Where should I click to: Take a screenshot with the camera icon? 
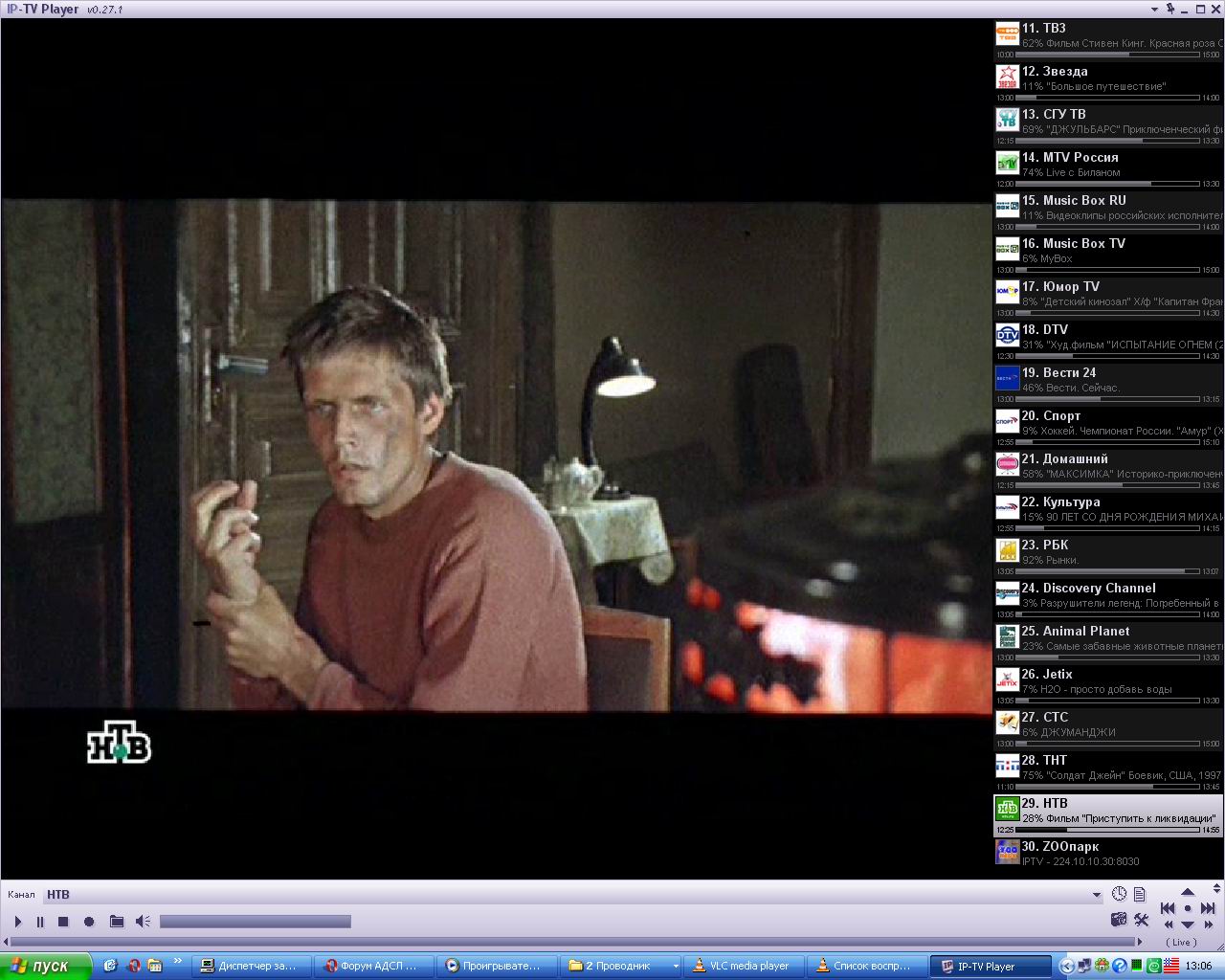1119,920
